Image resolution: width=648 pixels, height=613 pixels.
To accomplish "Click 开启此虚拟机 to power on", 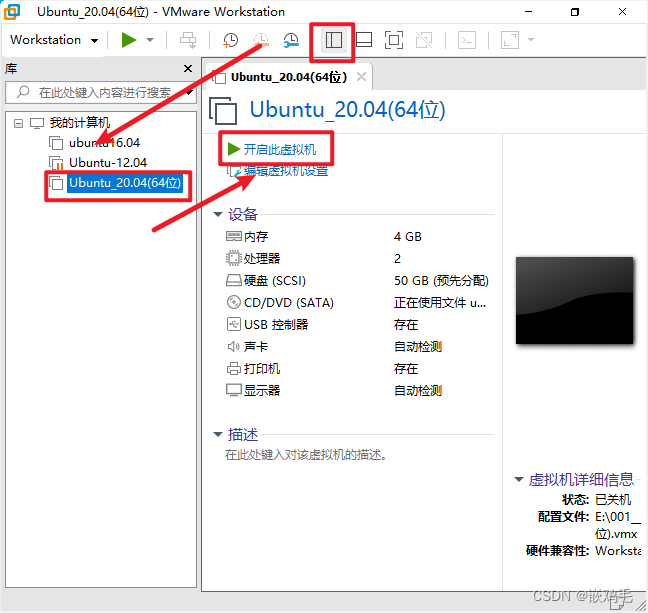I will (280, 149).
